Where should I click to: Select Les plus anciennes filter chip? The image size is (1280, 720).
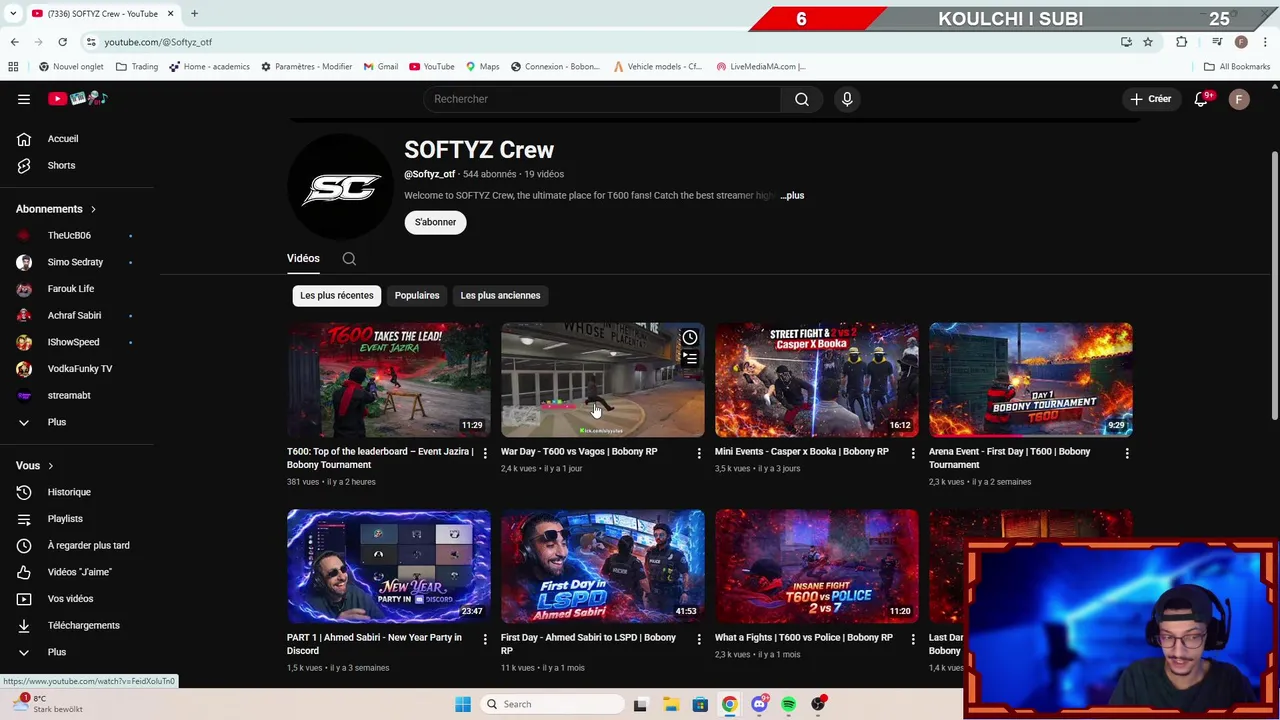tap(500, 296)
